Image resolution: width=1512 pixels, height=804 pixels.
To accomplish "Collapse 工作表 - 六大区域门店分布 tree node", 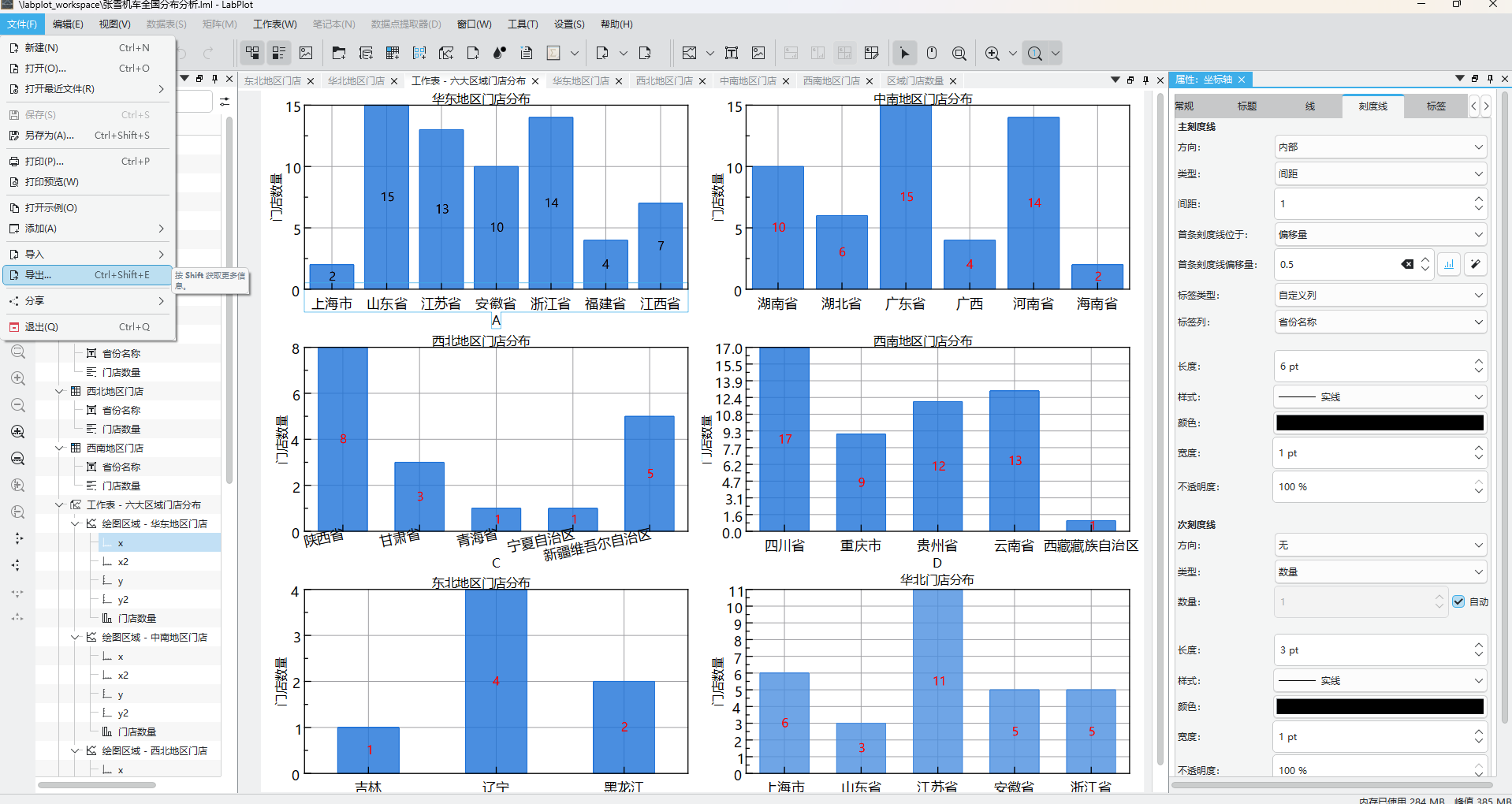I will [x=59, y=504].
